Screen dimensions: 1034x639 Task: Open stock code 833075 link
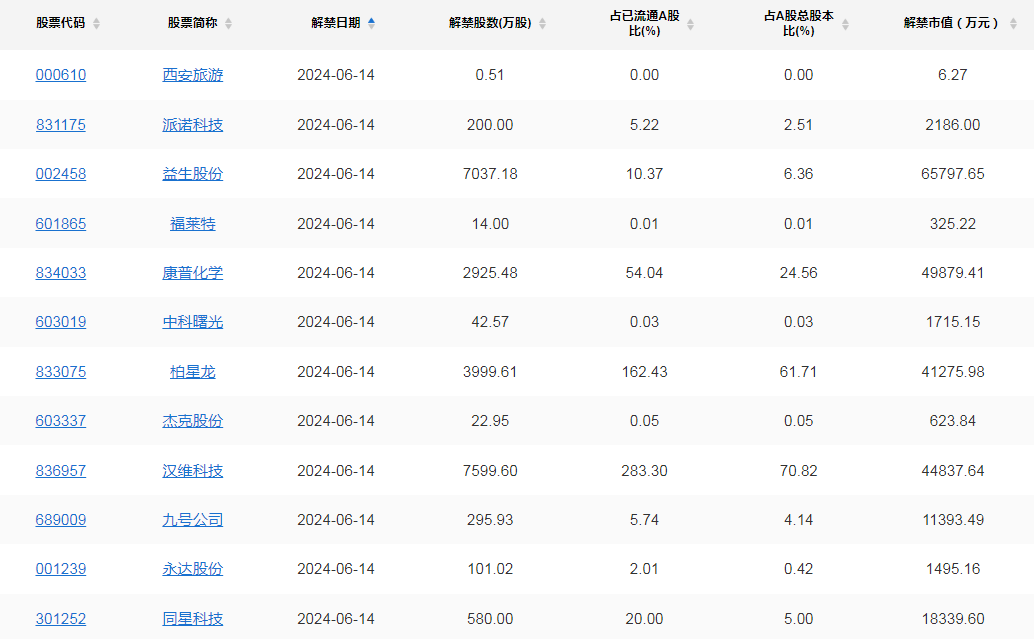tap(61, 372)
